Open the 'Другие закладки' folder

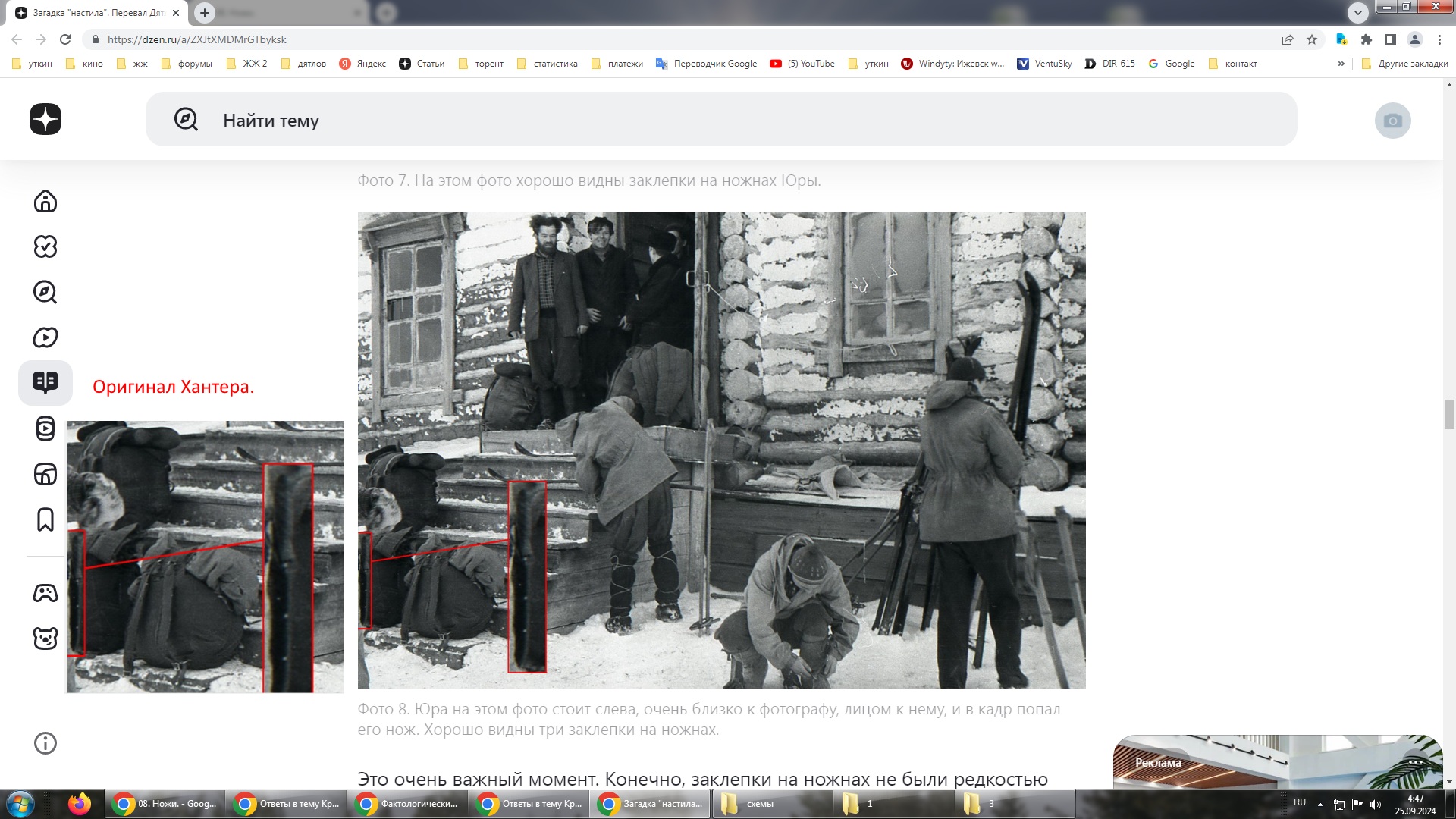click(x=1405, y=64)
